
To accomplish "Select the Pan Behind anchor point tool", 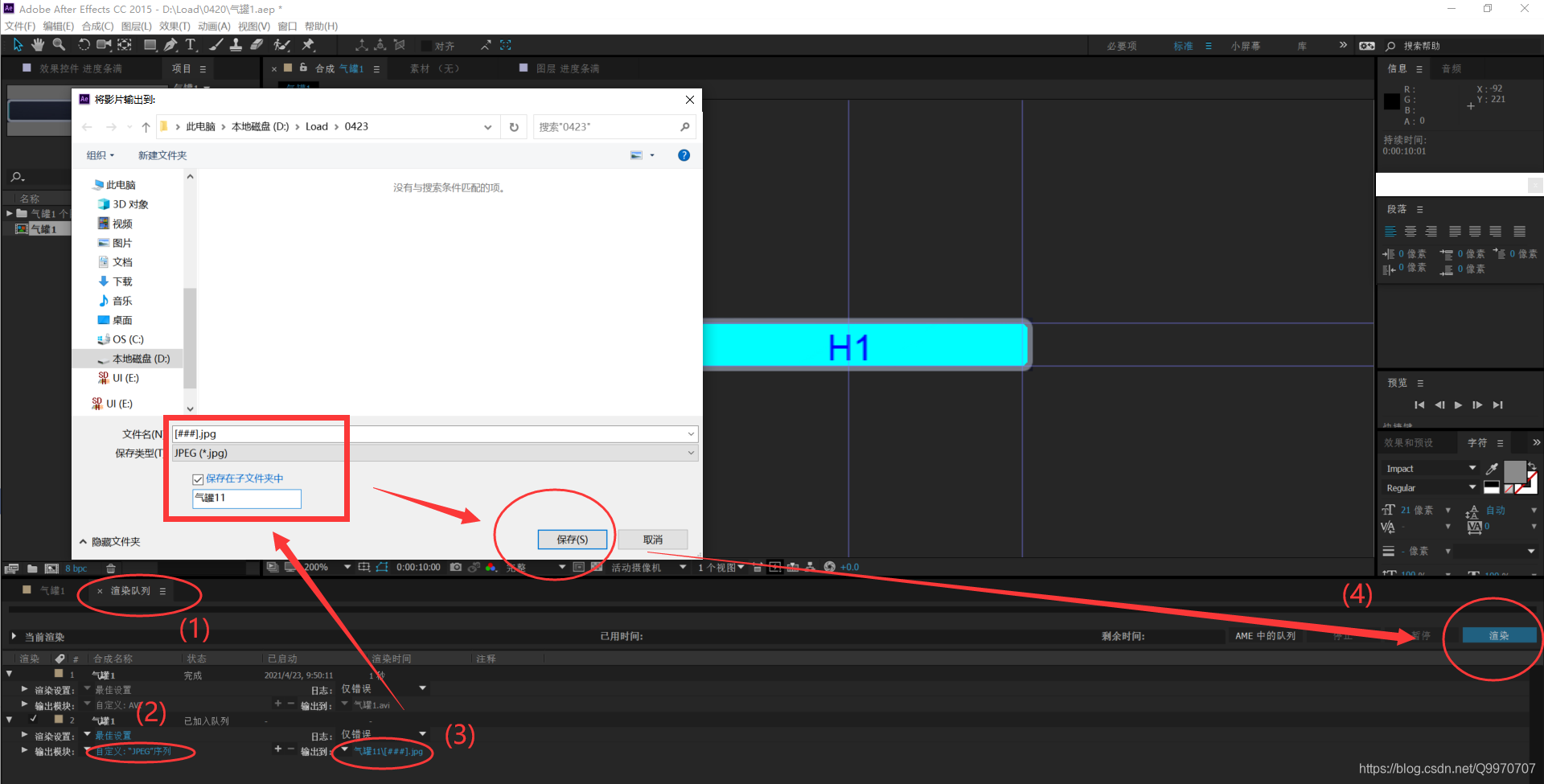I will (125, 45).
